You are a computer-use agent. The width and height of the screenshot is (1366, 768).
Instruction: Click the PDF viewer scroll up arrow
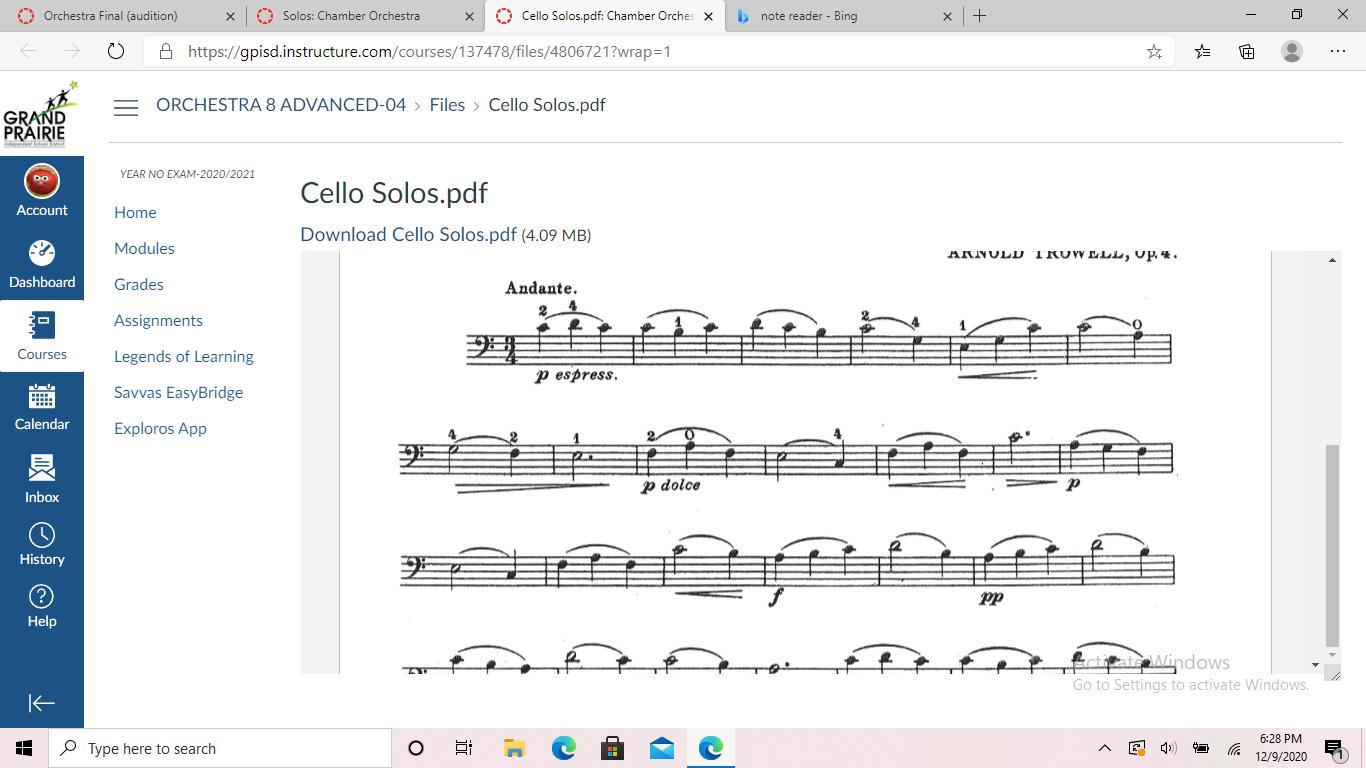(x=1331, y=260)
